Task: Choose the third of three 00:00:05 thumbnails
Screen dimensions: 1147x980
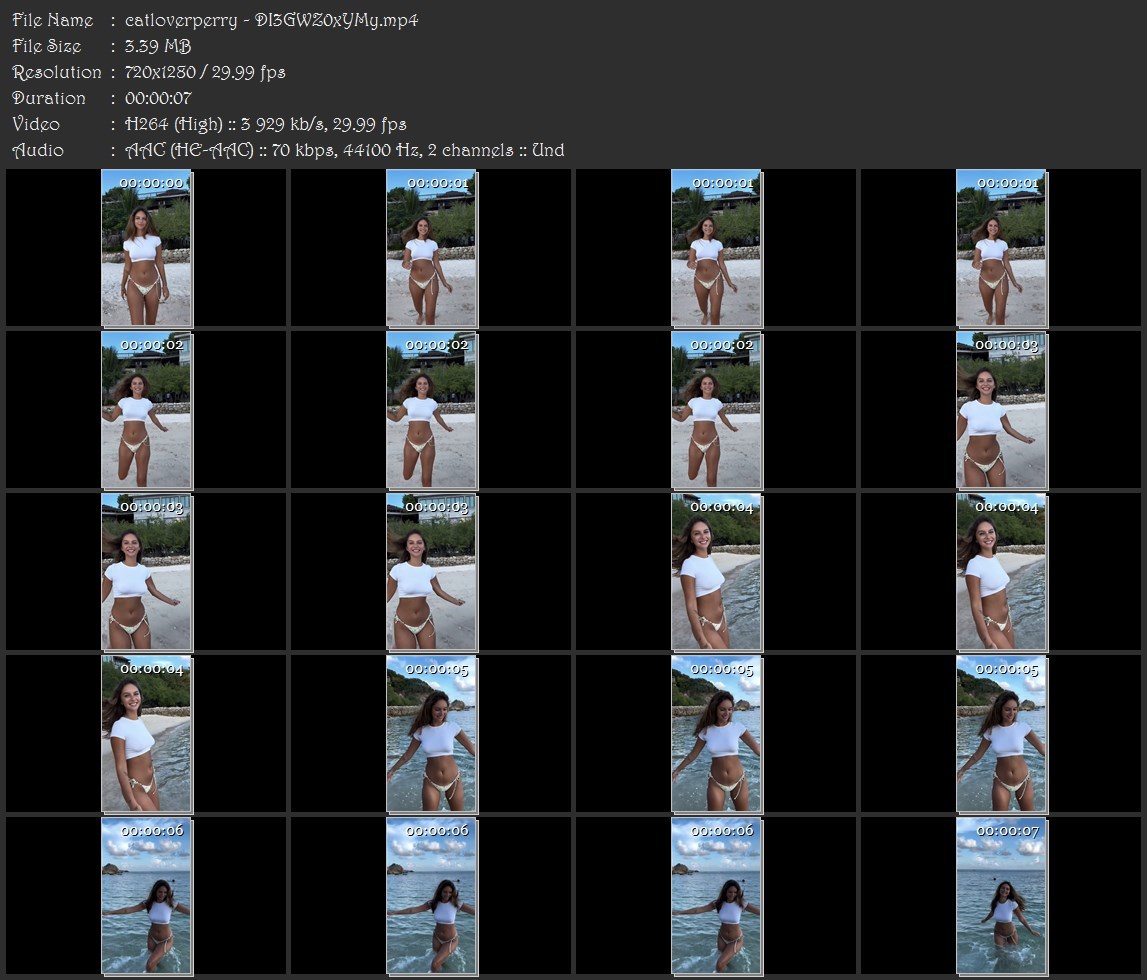Action: coord(1001,734)
